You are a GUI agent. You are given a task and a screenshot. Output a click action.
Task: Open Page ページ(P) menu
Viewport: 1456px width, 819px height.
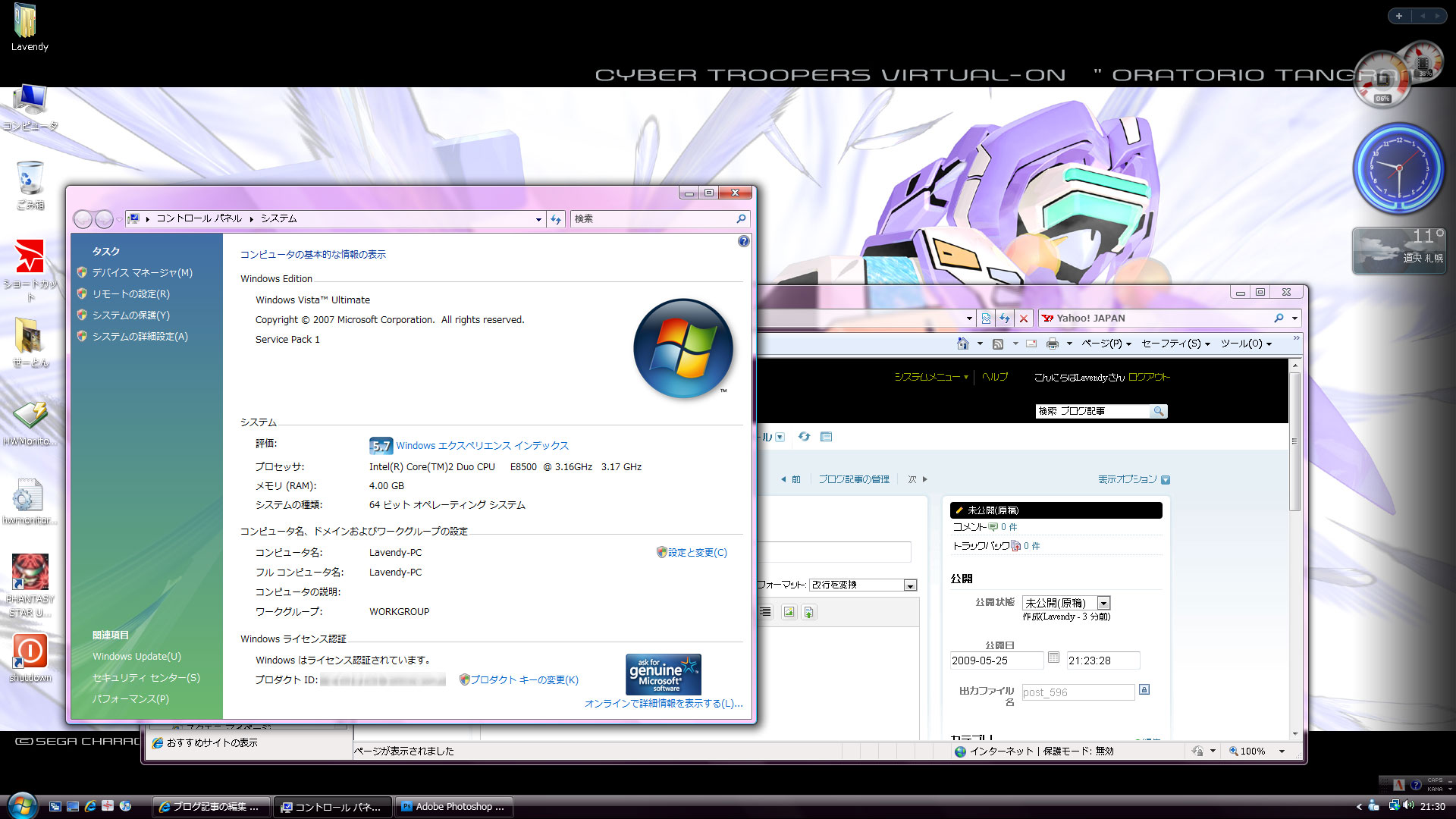pyautogui.click(x=1106, y=344)
